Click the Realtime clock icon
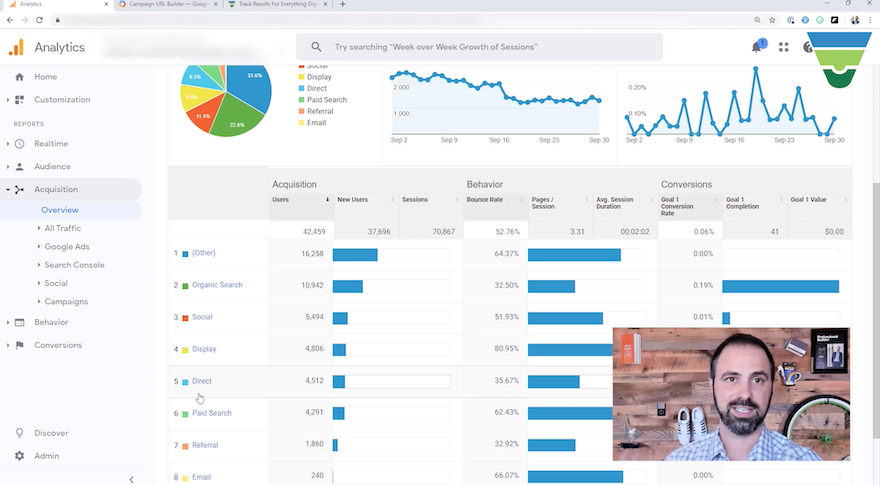This screenshot has height=485, width=880. 20,144
